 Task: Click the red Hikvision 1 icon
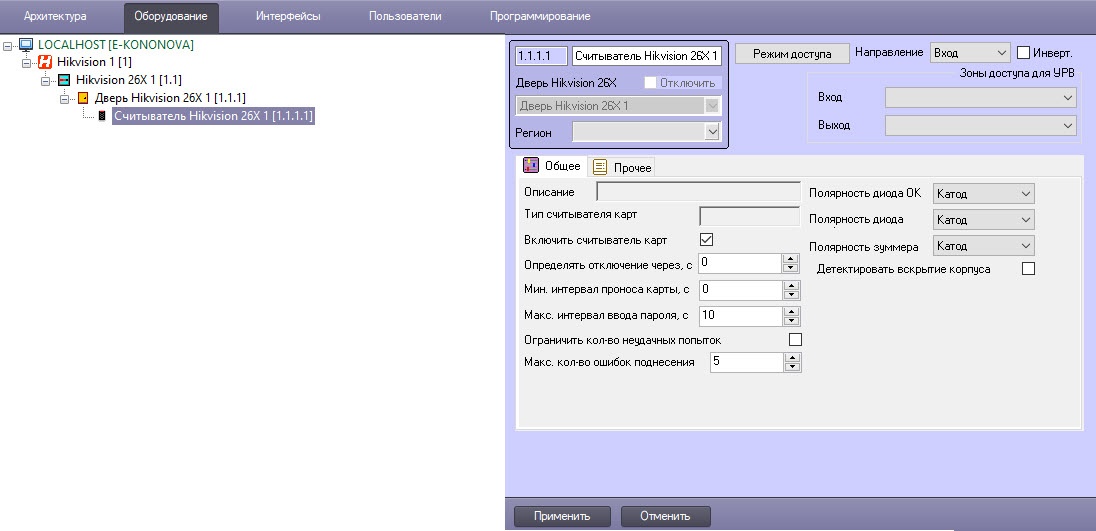[x=45, y=62]
